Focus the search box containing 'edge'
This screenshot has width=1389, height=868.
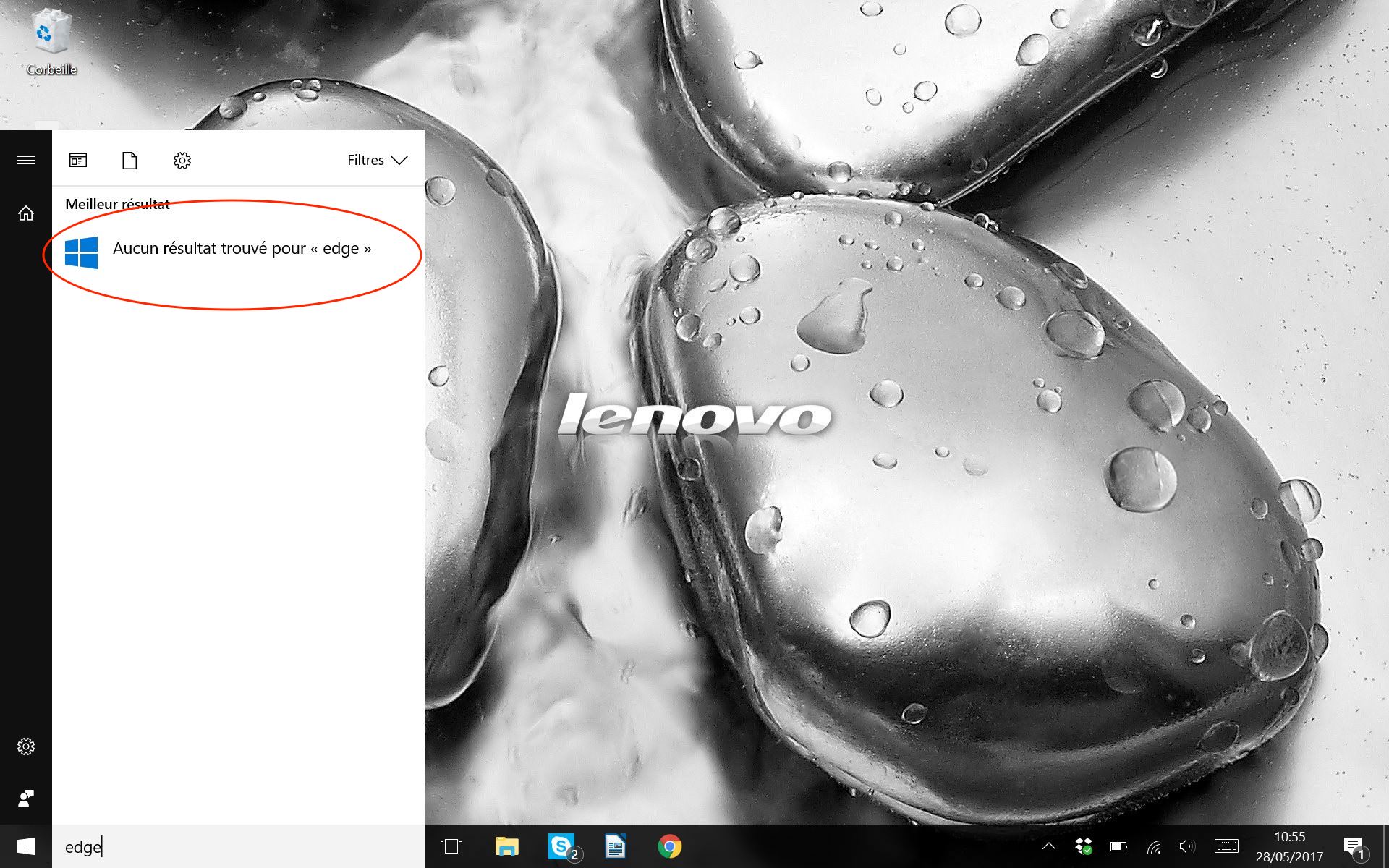(239, 846)
